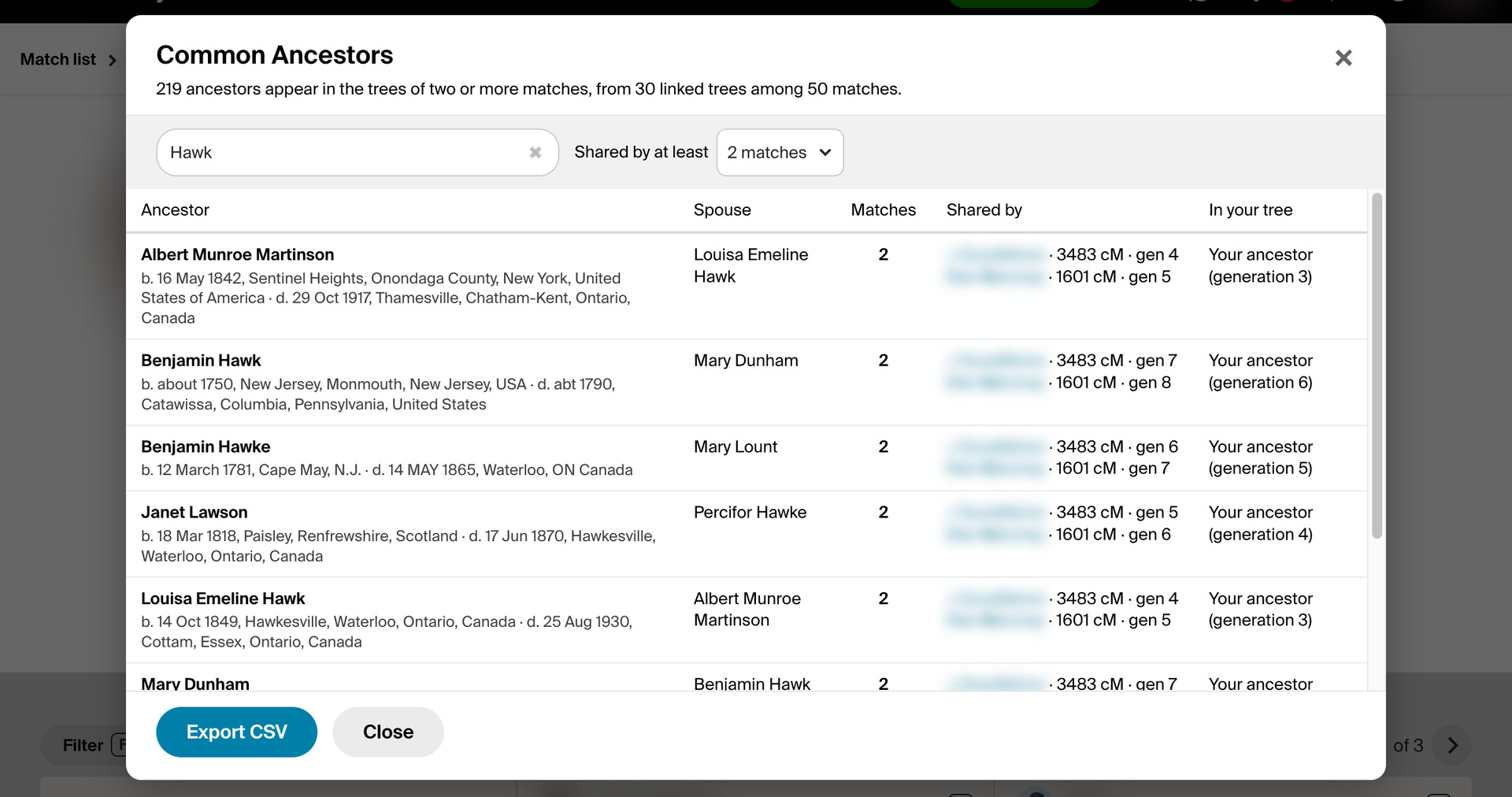Select Janet Lawson ancestor name
This screenshot has width=1512, height=797.
[x=195, y=512]
